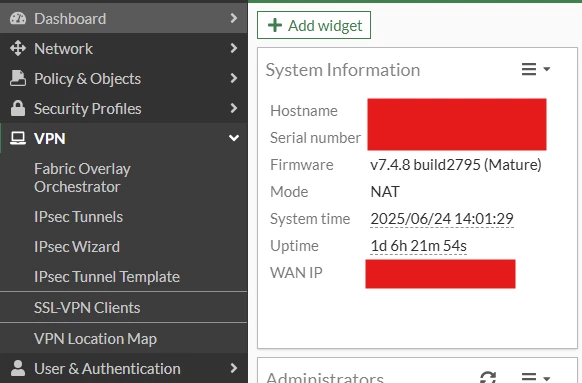Open the Administrators widget hamburger menu
Image resolution: width=582 pixels, height=383 pixels.
coord(529,377)
